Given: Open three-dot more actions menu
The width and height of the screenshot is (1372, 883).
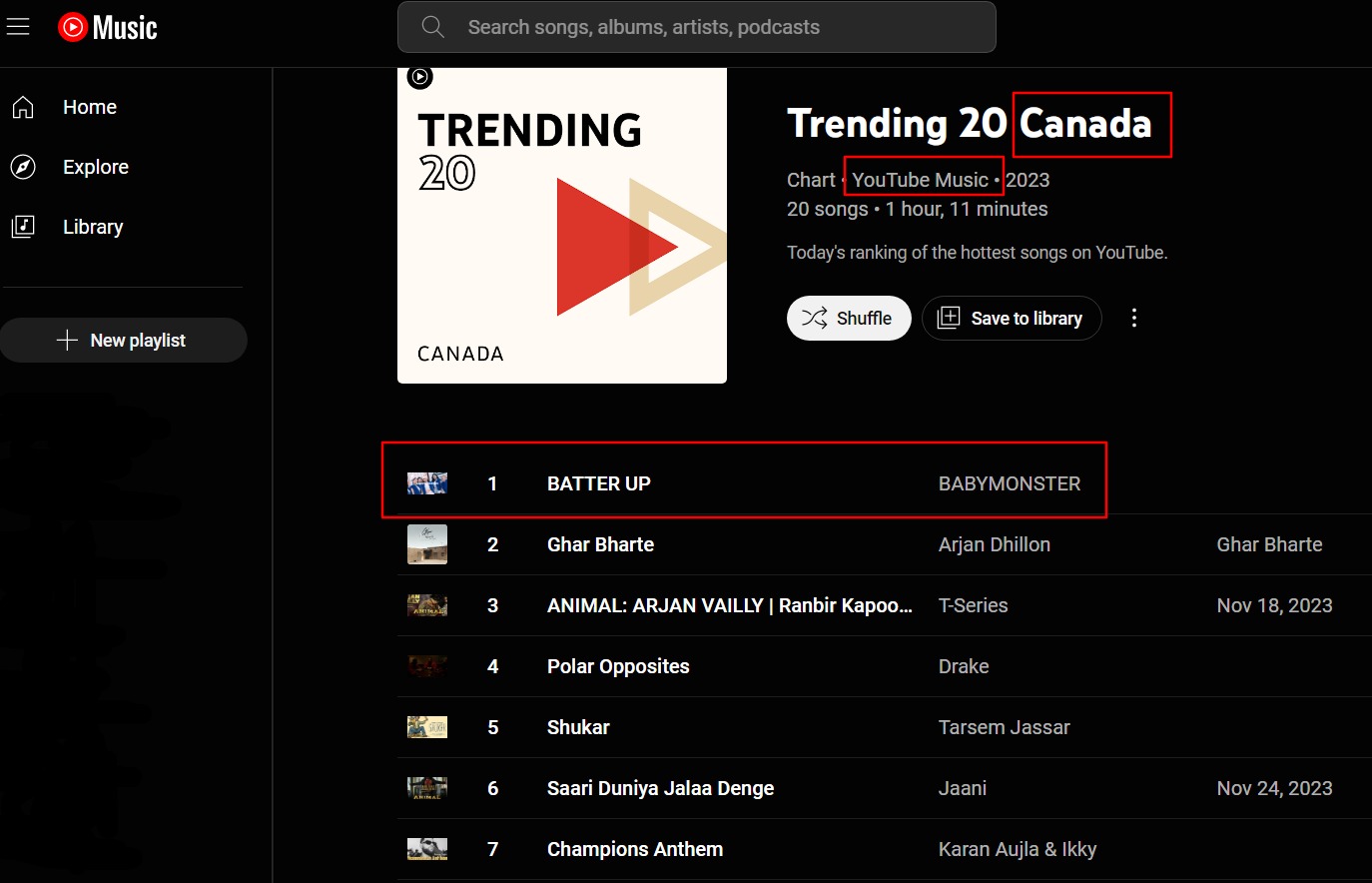Looking at the screenshot, I should tap(1133, 318).
